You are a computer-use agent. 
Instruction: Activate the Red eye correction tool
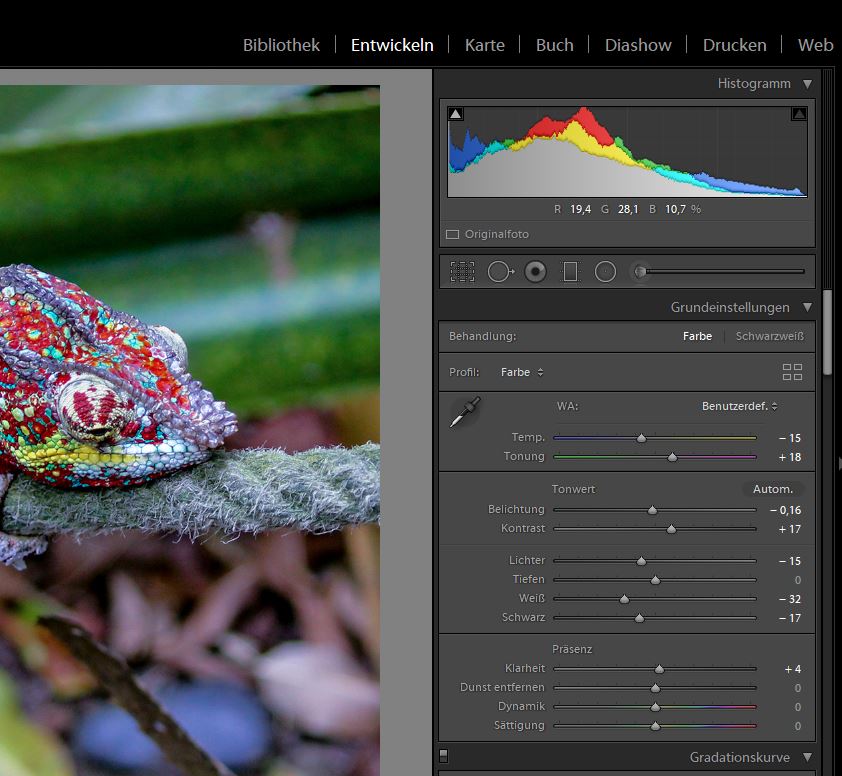coord(535,270)
